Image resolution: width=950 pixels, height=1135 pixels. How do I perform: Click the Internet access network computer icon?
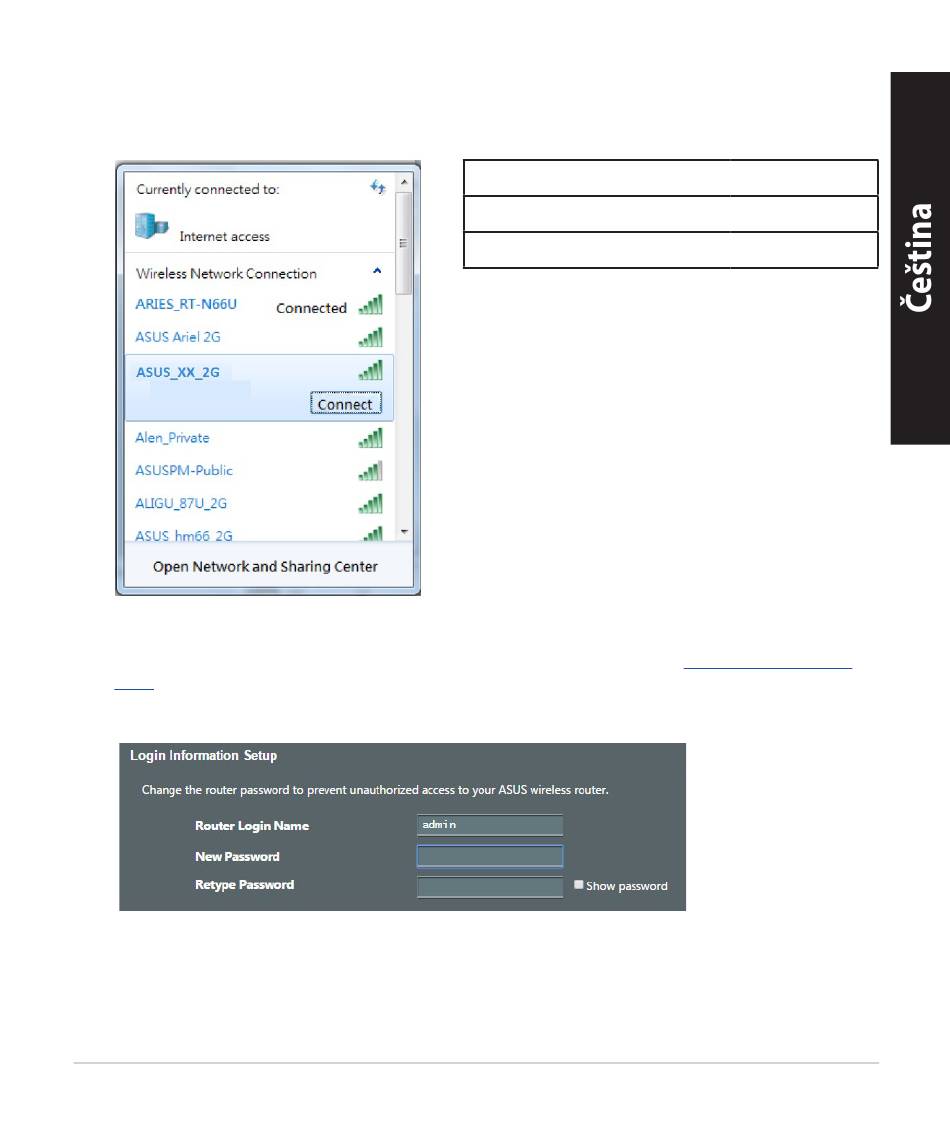click(x=151, y=226)
